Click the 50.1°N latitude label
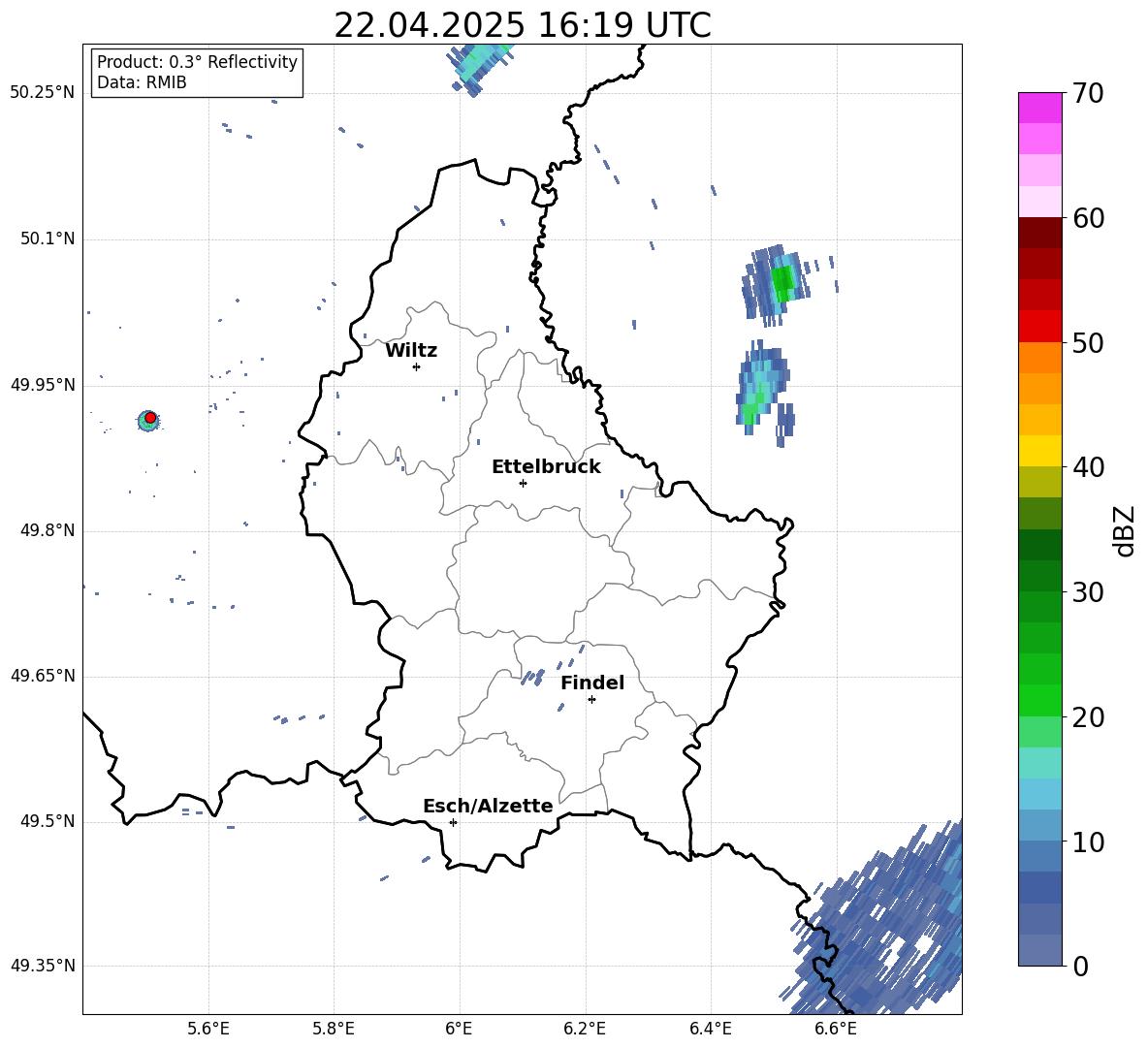 click(48, 239)
